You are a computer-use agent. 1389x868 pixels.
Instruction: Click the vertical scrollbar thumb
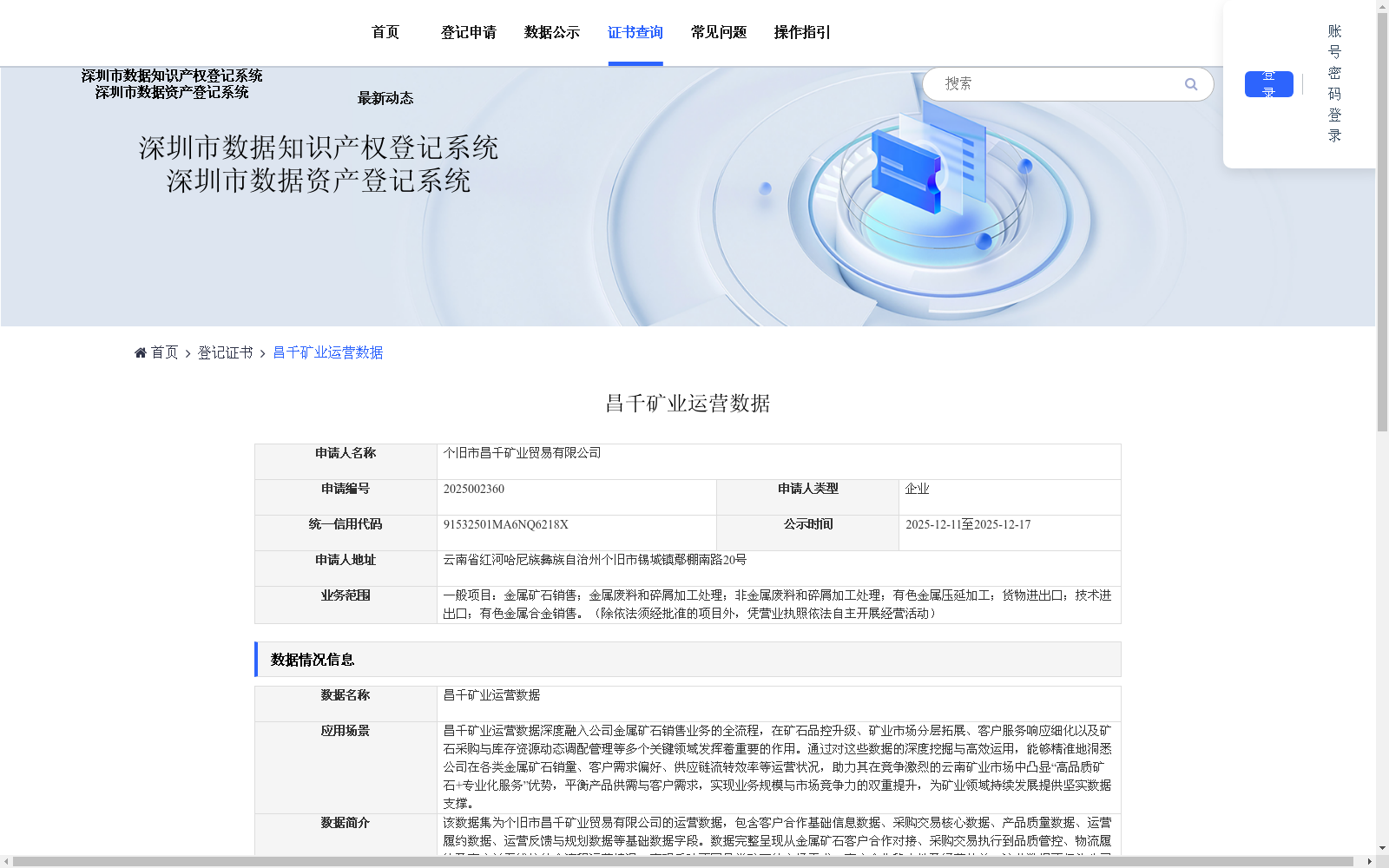[x=1382, y=222]
